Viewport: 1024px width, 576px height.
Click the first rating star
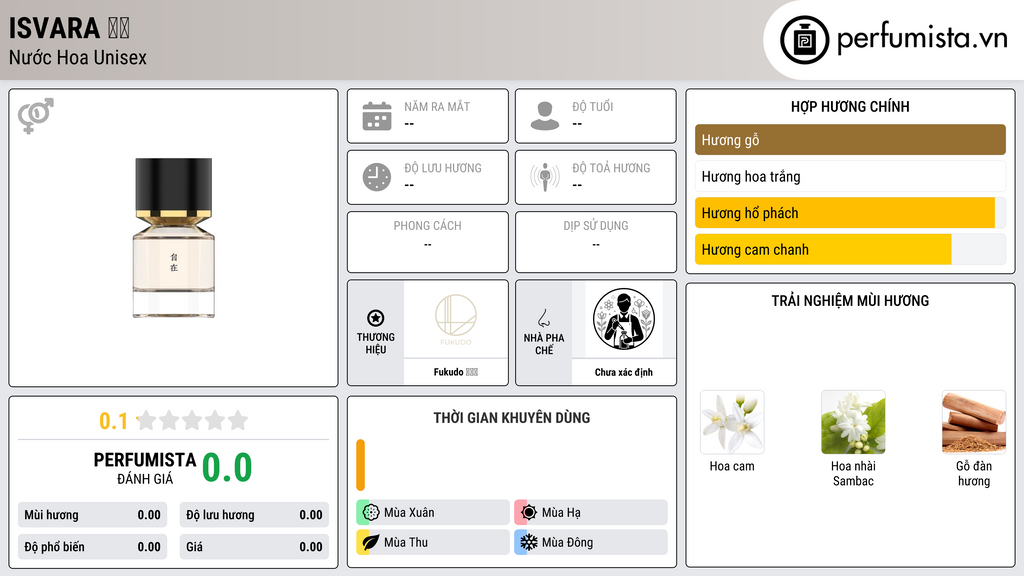[x=147, y=420]
